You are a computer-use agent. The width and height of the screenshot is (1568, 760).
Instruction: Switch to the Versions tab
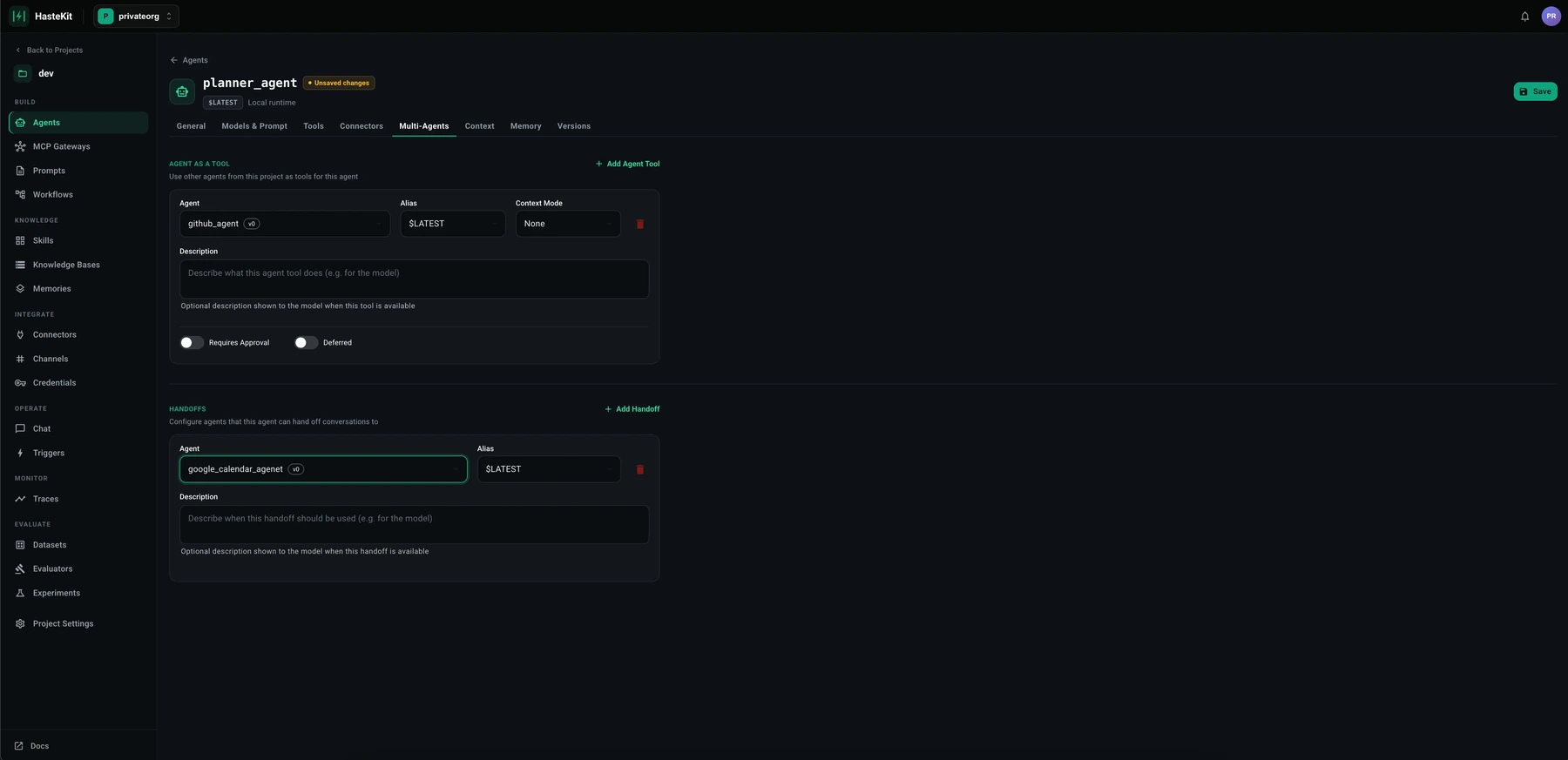pos(574,126)
